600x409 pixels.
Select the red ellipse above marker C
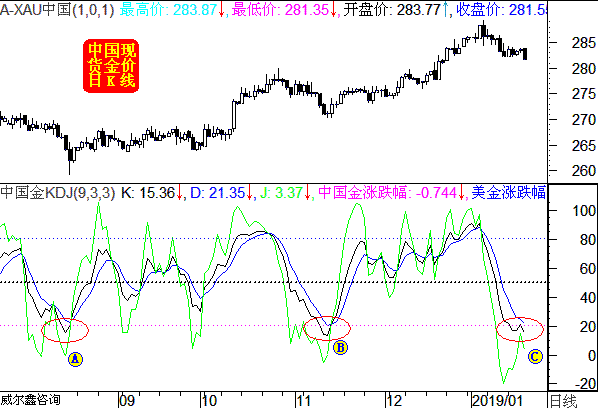pyautogui.click(x=520, y=326)
